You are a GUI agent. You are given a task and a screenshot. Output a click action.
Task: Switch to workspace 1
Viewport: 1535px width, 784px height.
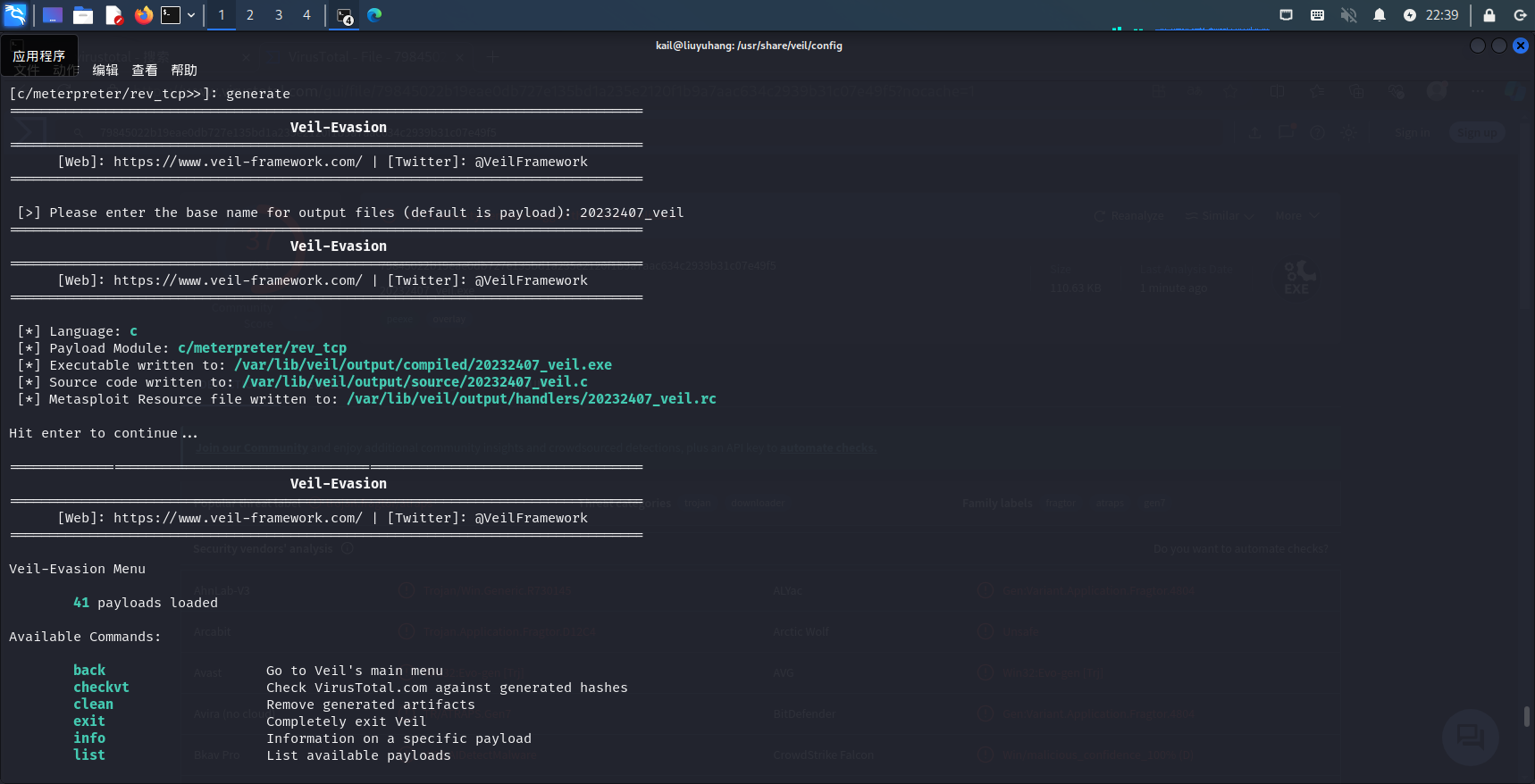pyautogui.click(x=222, y=15)
